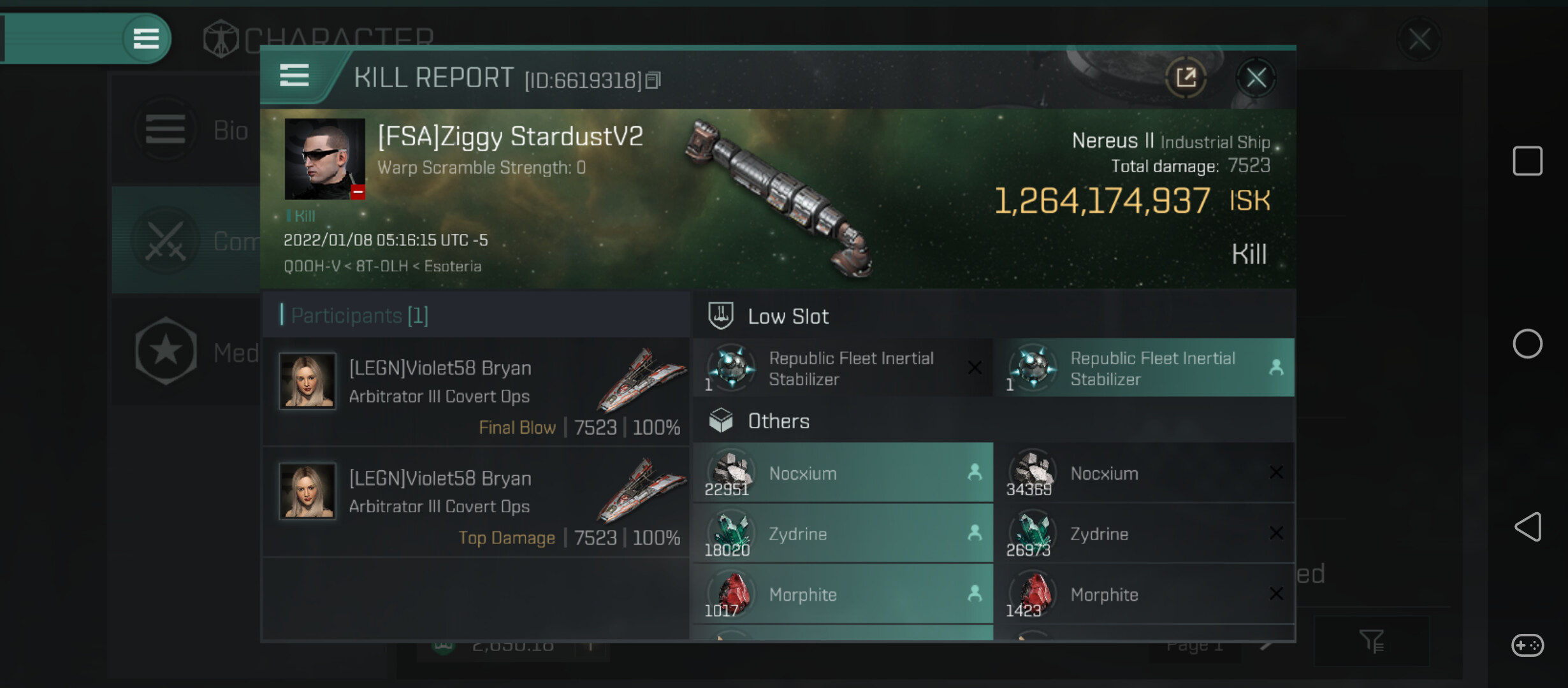The image size is (1568, 688).
Task: Select the destroyed Nocxium stack of 34369
Action: tap(1143, 473)
